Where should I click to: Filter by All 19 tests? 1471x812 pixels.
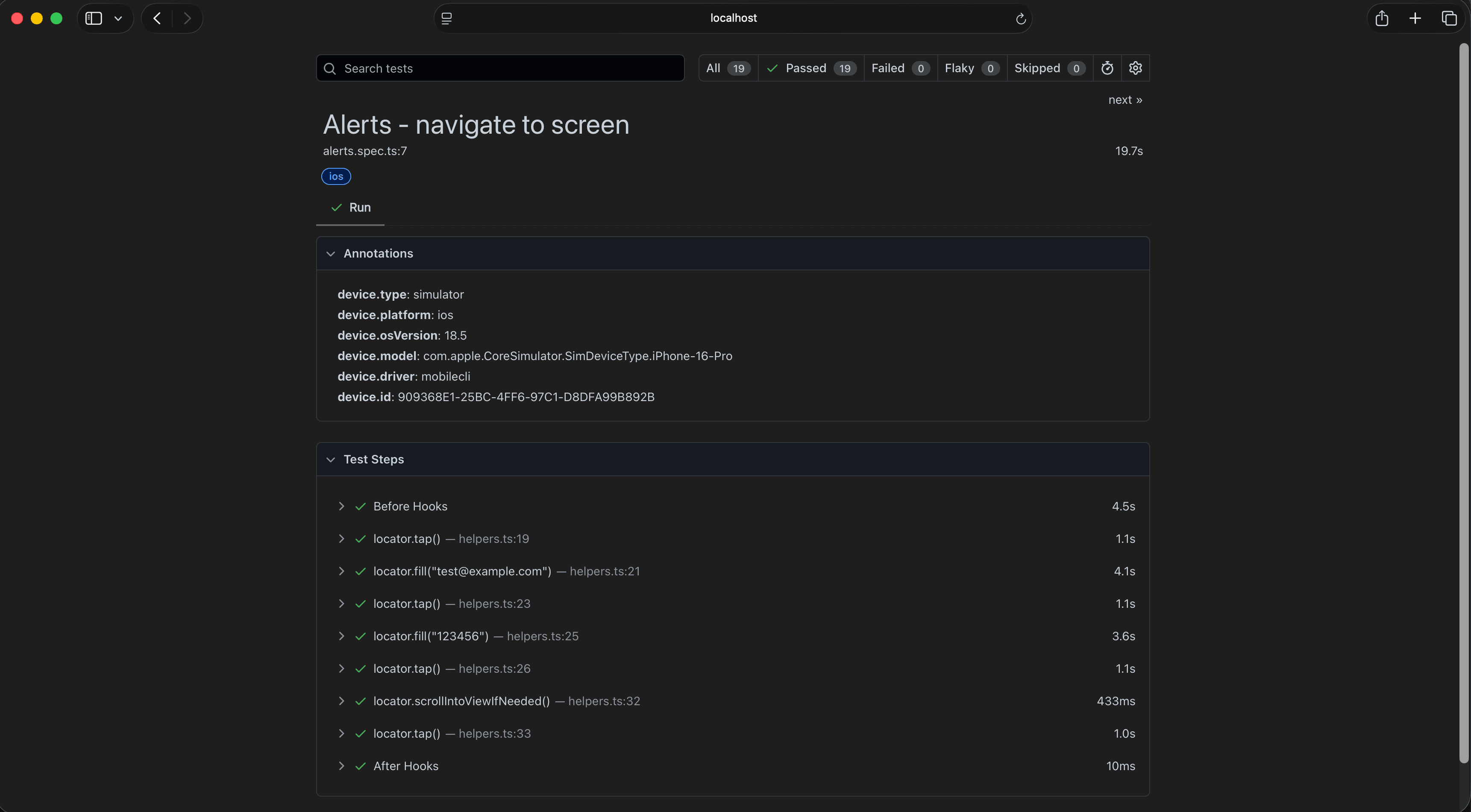tap(728, 68)
